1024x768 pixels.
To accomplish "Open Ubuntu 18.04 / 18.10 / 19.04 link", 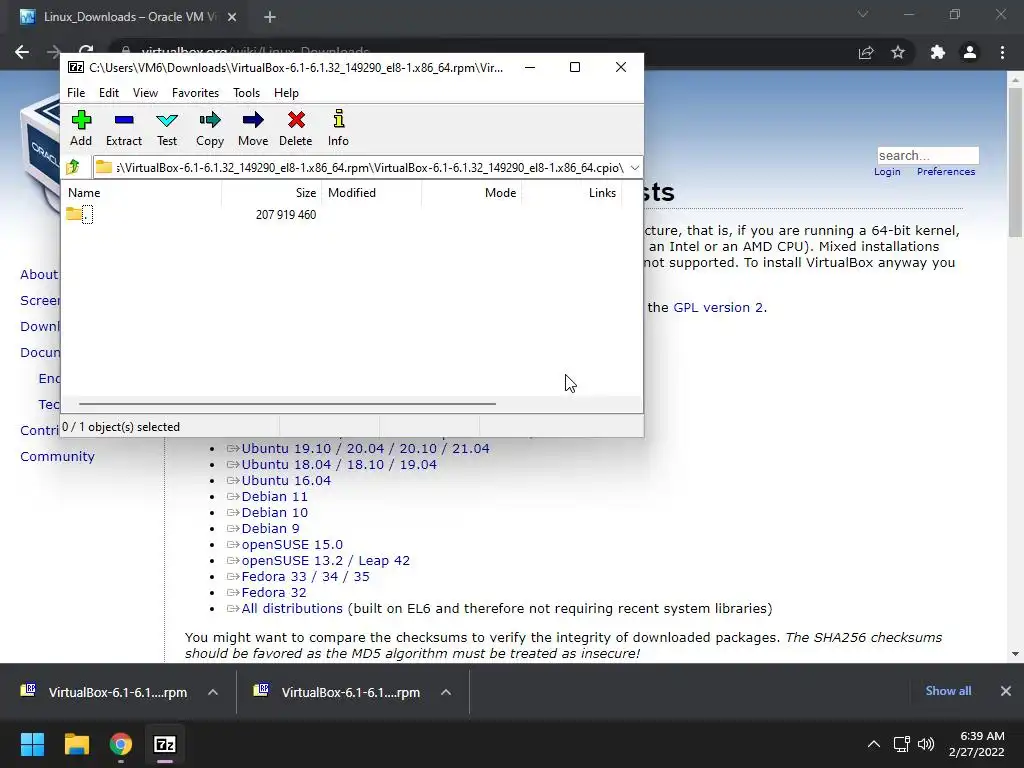I will pyautogui.click(x=339, y=465).
